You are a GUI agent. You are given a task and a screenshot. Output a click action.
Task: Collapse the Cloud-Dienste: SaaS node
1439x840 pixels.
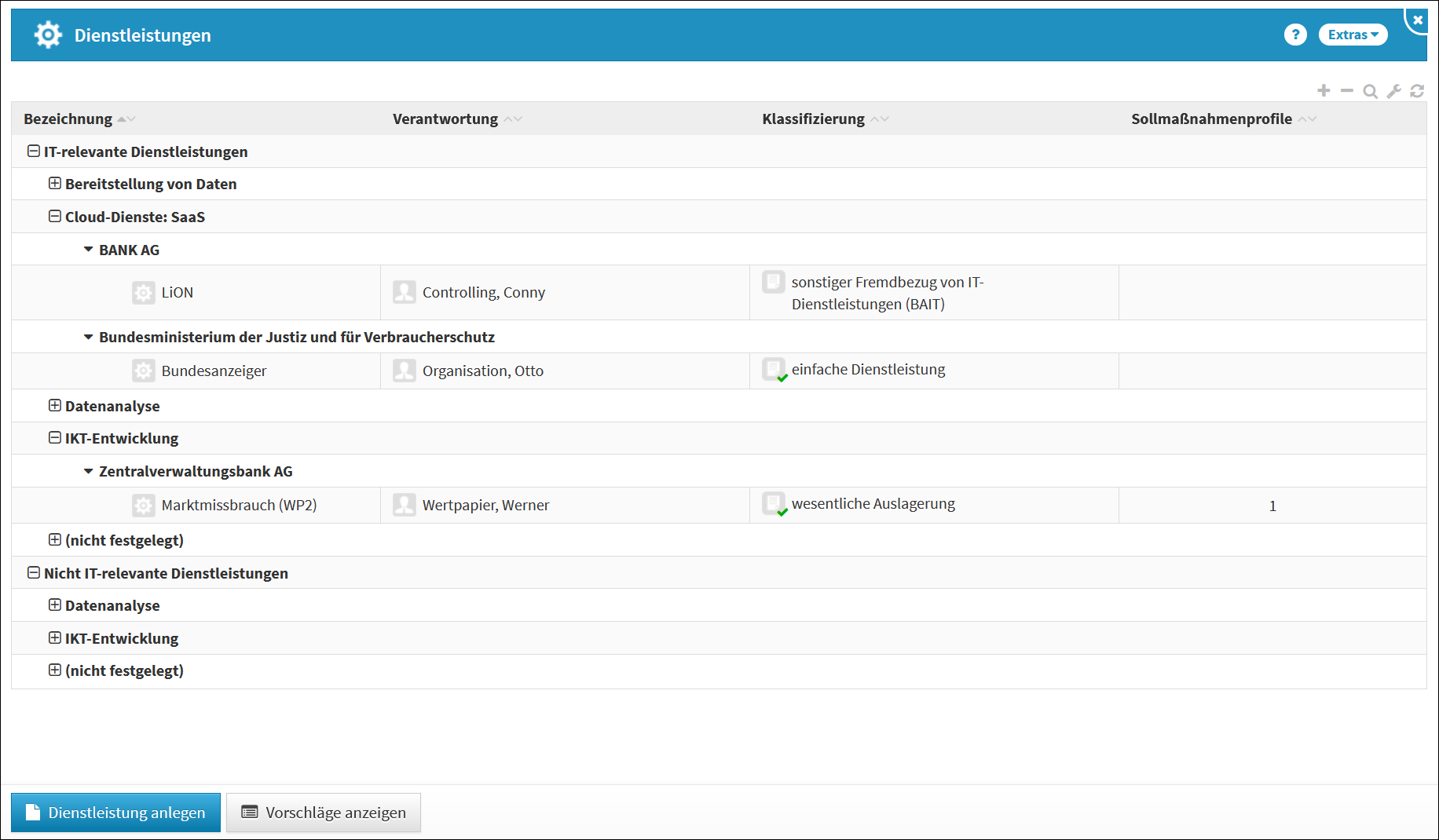(55, 217)
